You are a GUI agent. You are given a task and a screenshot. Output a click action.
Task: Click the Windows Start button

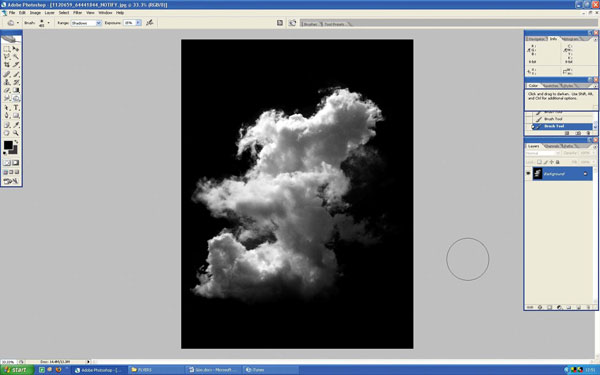(x=17, y=370)
